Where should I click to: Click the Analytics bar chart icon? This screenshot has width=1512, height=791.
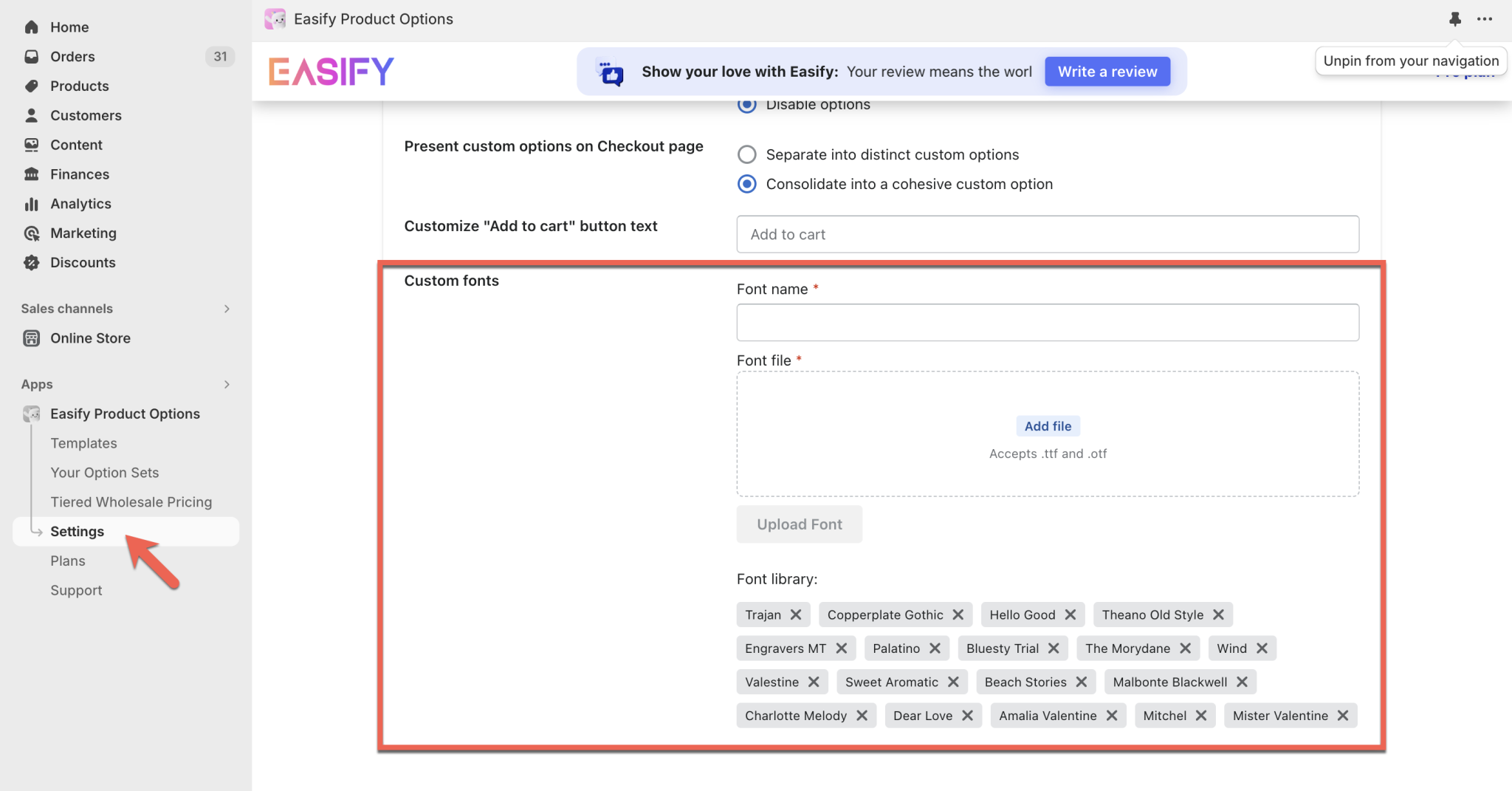pyautogui.click(x=31, y=204)
